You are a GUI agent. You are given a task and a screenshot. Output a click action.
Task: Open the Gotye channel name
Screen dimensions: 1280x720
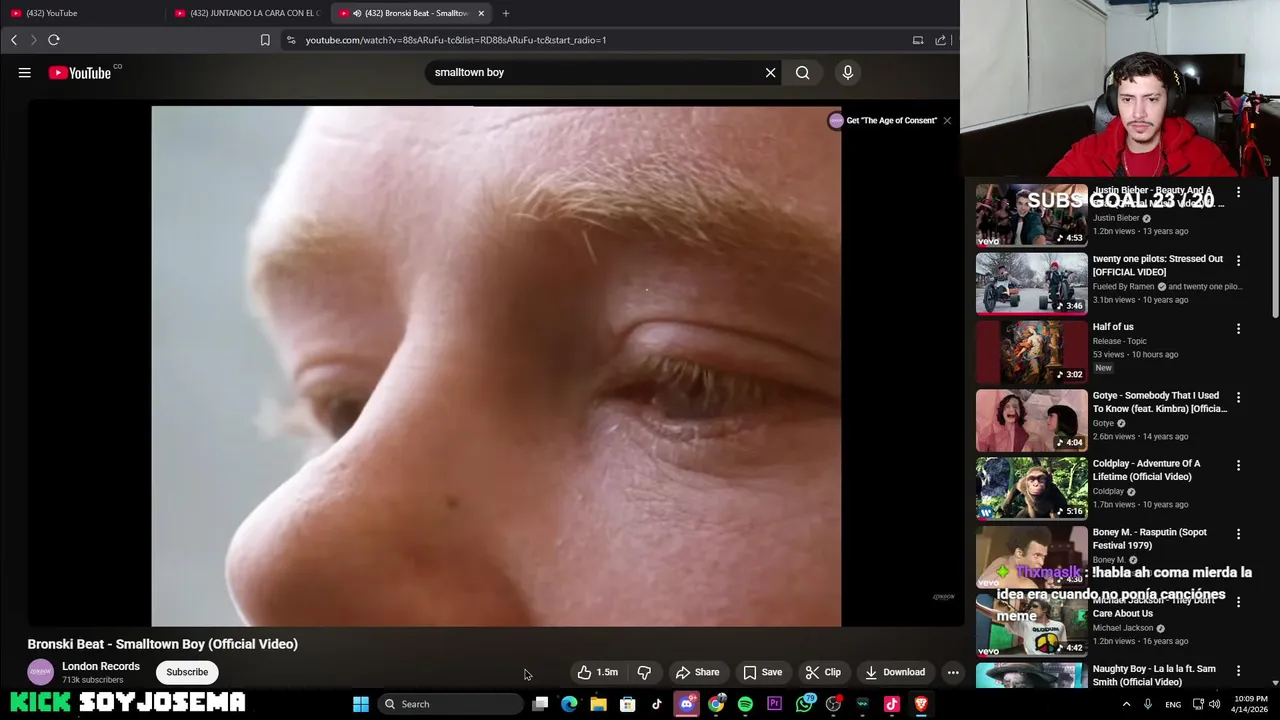(1103, 423)
